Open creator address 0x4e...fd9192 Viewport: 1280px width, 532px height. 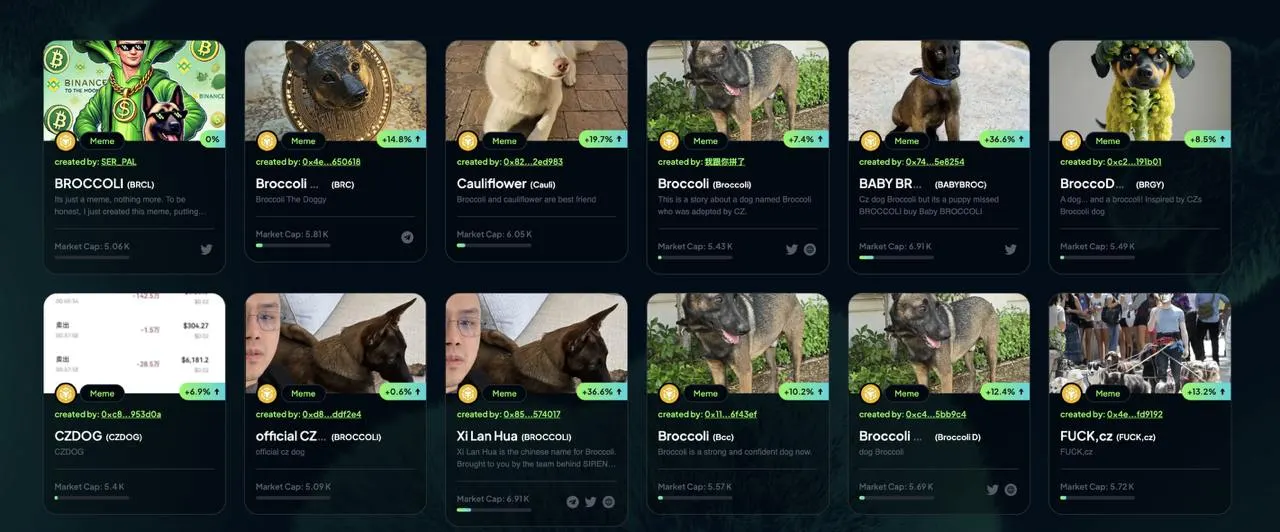coord(1134,414)
